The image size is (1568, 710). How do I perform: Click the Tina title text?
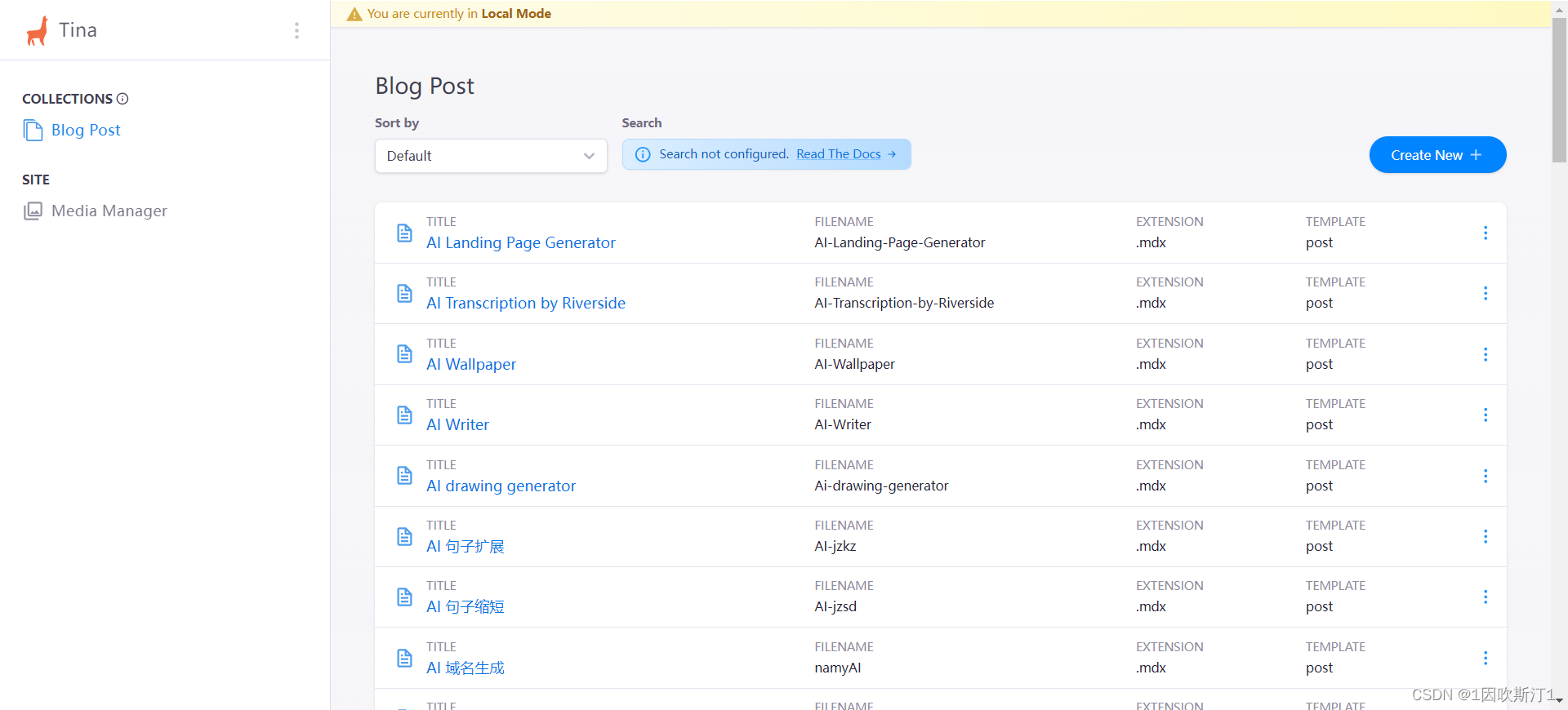78,31
